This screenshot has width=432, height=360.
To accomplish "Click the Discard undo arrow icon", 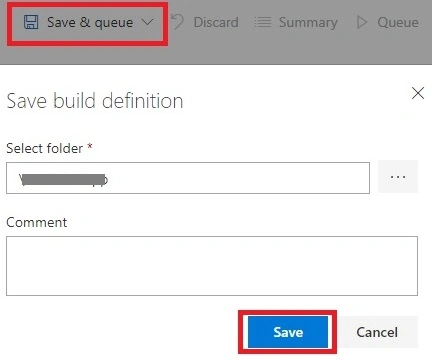I will [x=178, y=22].
